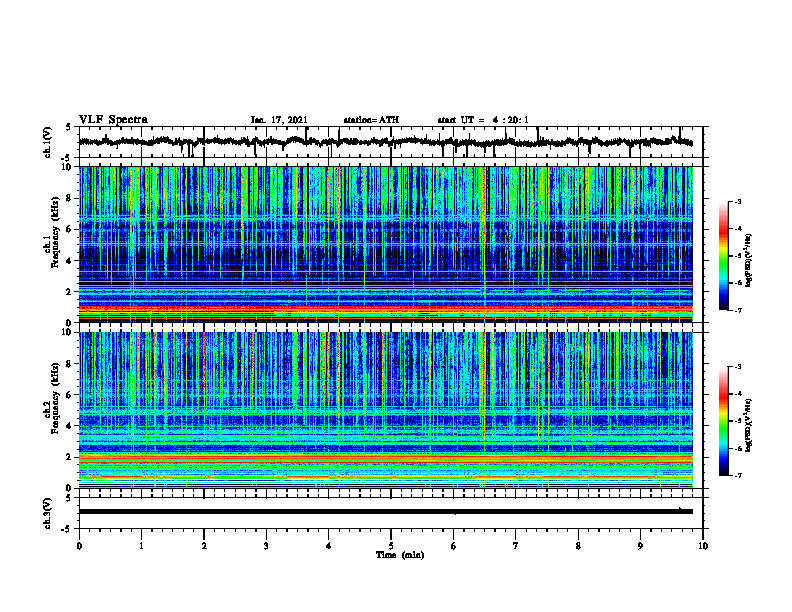This screenshot has height=612, width=792.
Task: Click the '-7' tick on ch.1 color bar
Action: 737,310
